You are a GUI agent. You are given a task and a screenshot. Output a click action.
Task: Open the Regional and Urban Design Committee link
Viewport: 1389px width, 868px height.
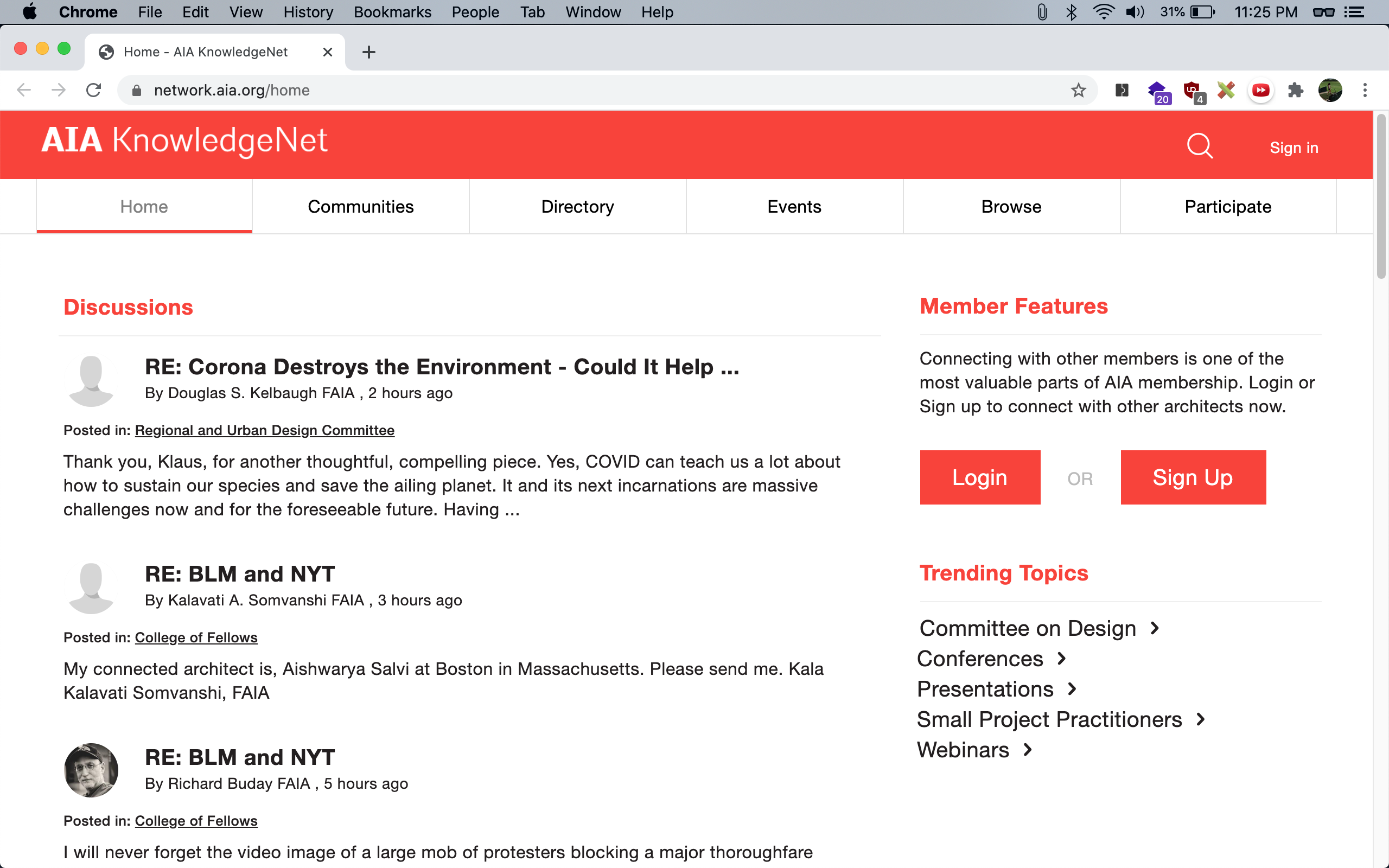tap(265, 431)
